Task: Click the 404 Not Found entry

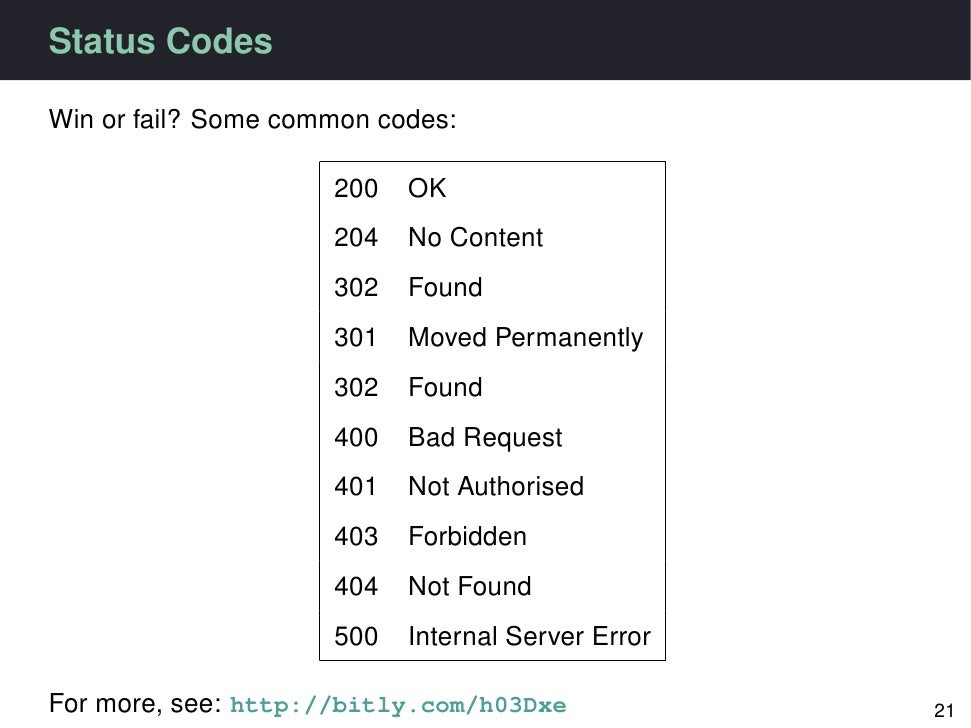Action: tap(492, 586)
